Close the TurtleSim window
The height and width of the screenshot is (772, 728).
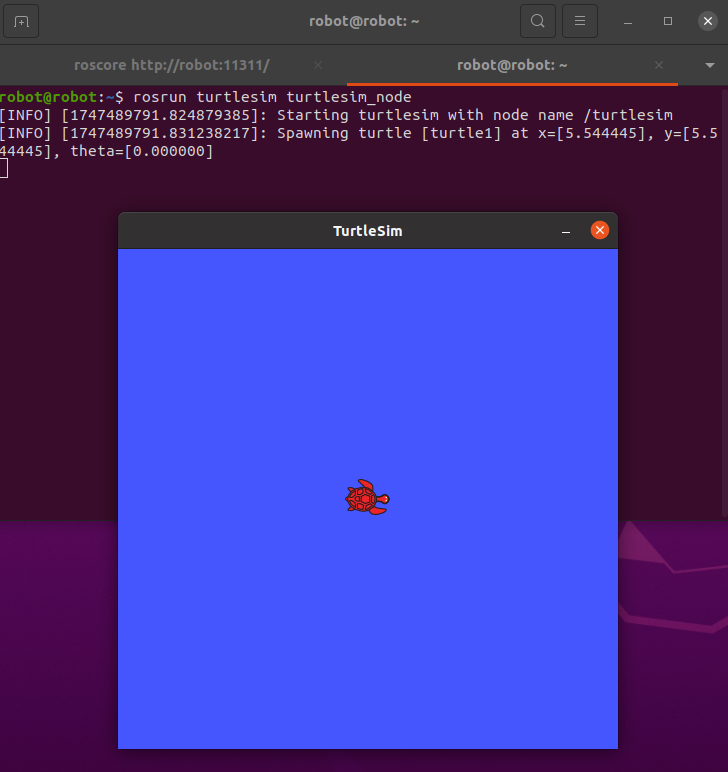pyautogui.click(x=600, y=231)
